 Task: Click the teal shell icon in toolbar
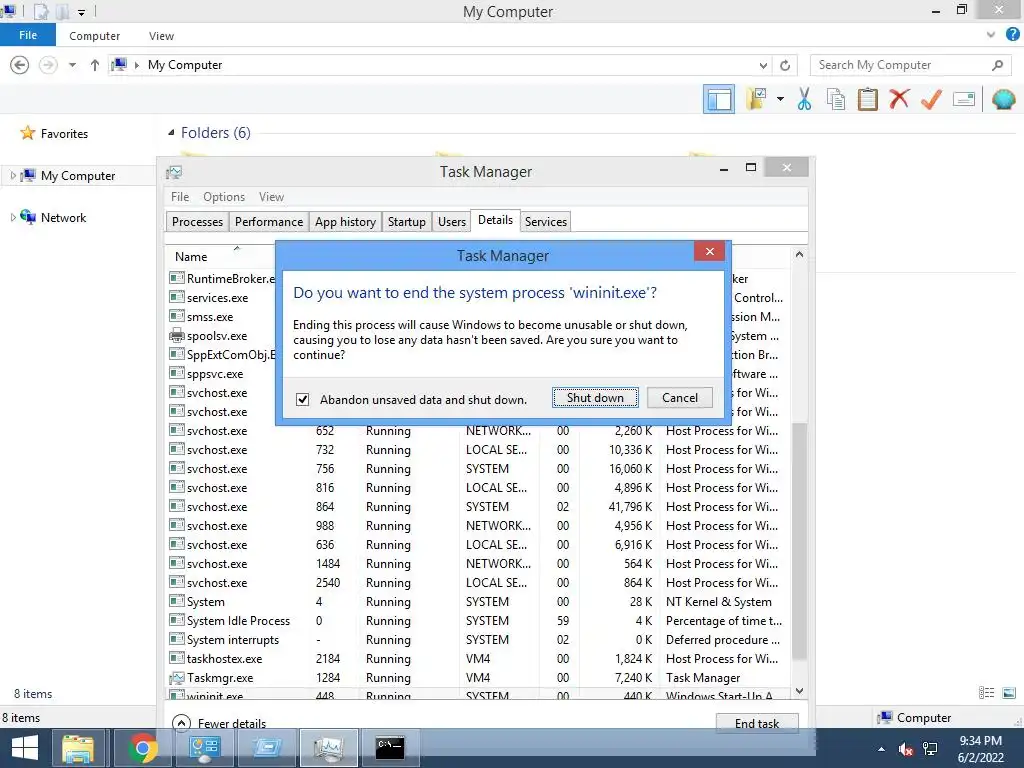[x=1003, y=99]
